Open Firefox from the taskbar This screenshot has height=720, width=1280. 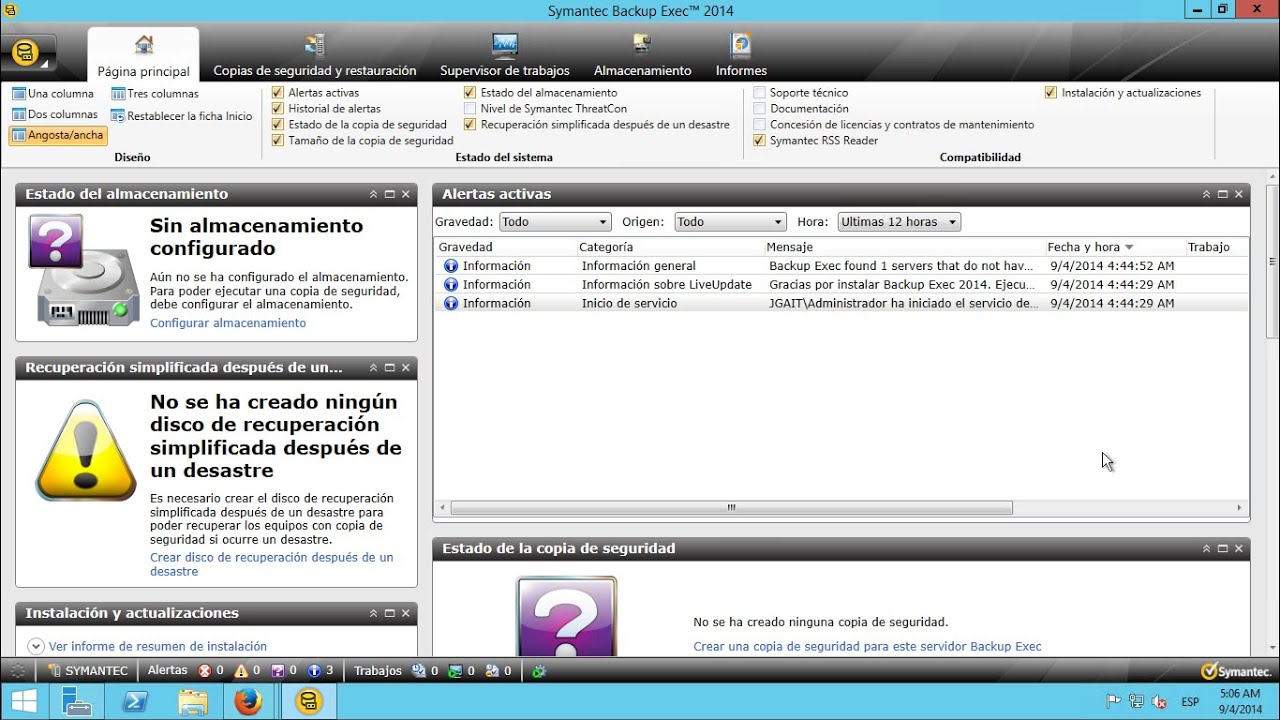point(248,702)
